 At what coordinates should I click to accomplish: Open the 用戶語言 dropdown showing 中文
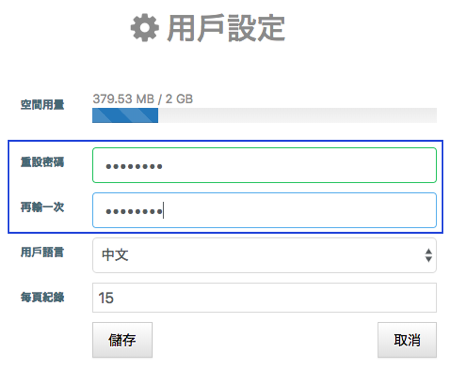(x=264, y=255)
